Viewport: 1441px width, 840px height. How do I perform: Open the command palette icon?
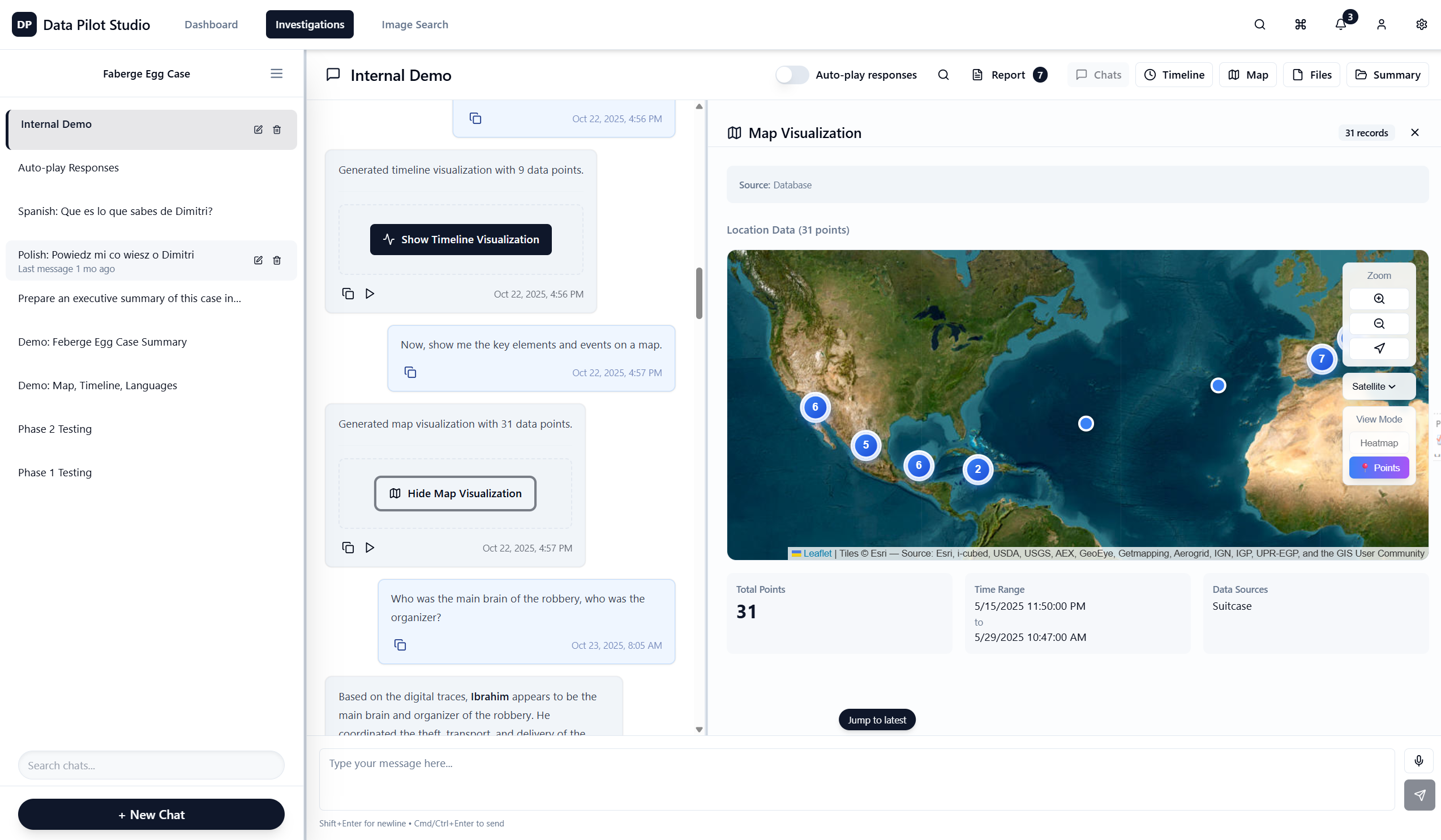[1300, 24]
